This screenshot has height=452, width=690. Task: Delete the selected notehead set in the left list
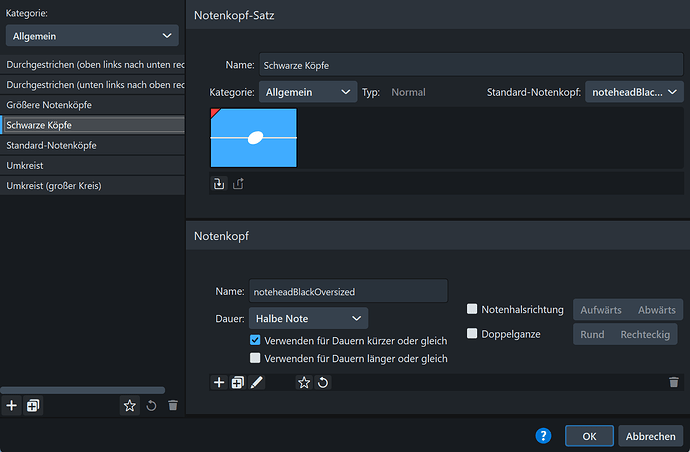pos(173,405)
